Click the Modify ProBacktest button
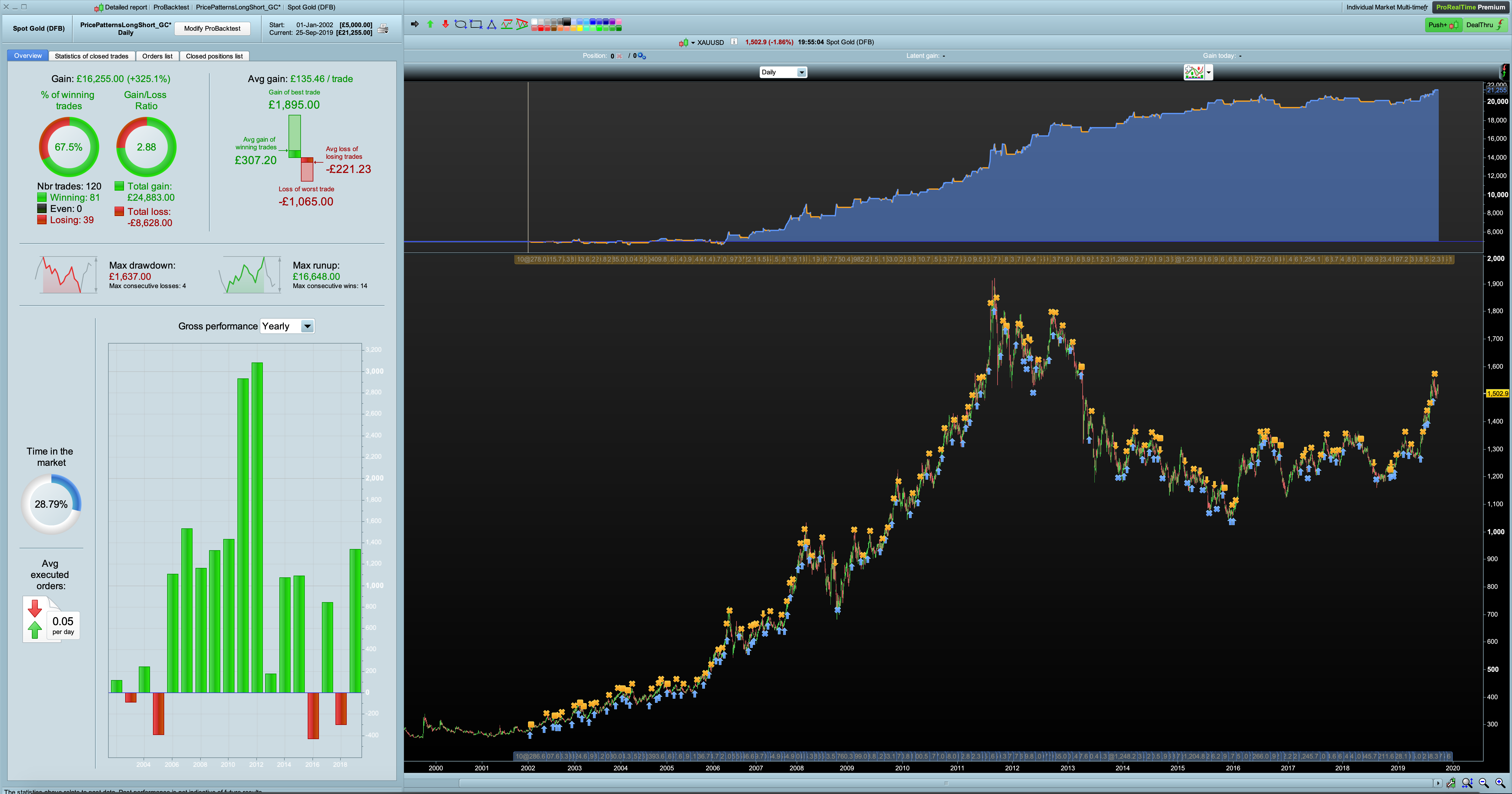 tap(212, 28)
